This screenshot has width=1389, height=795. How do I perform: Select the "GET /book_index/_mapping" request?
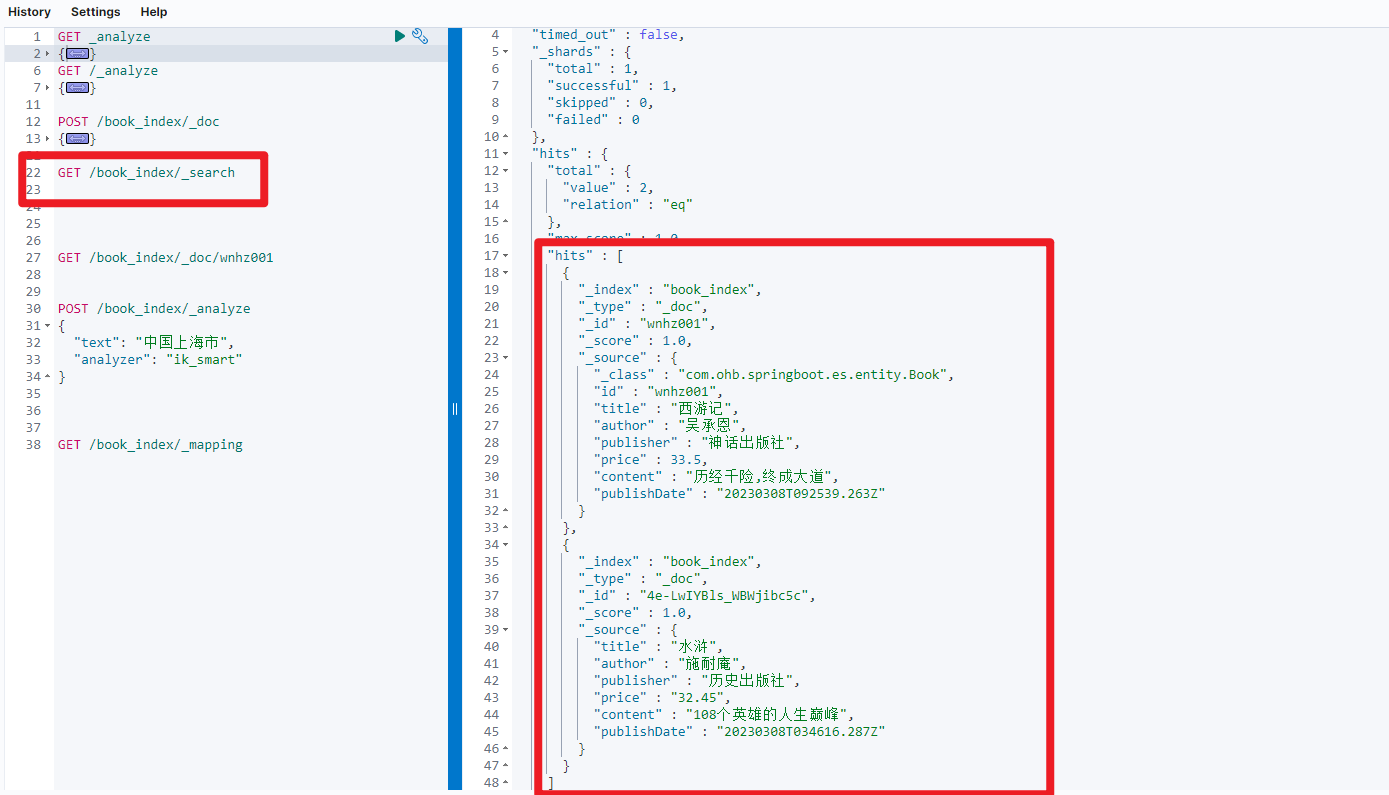[x=150, y=444]
